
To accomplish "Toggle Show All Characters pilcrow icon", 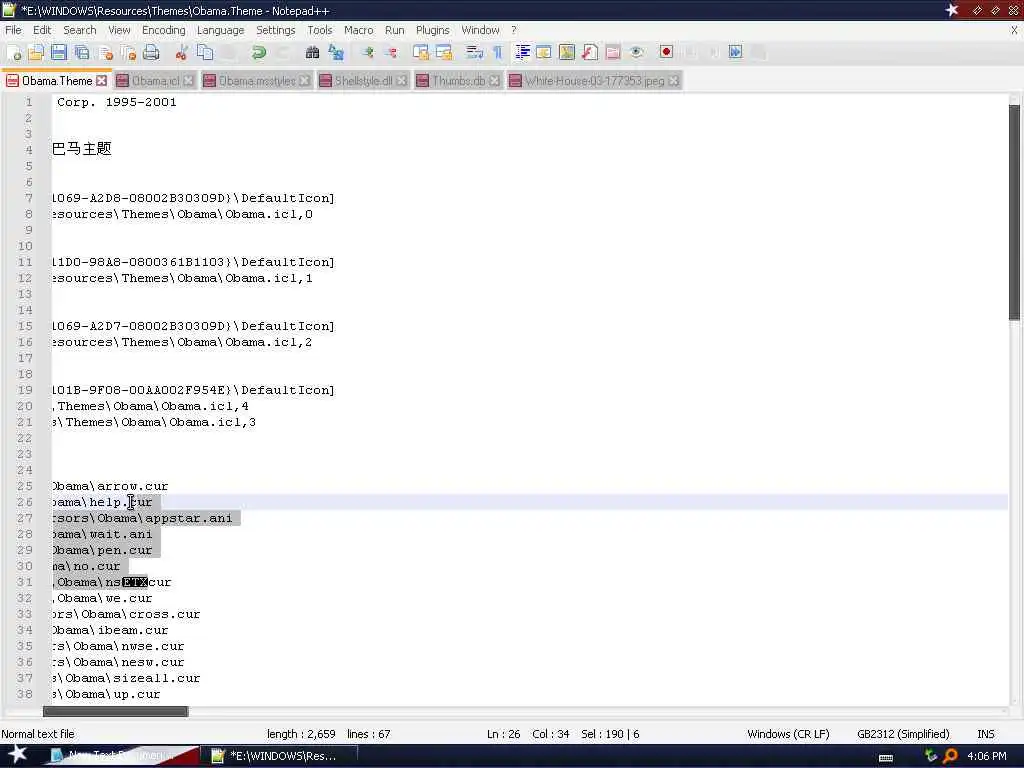I will 498,53.
